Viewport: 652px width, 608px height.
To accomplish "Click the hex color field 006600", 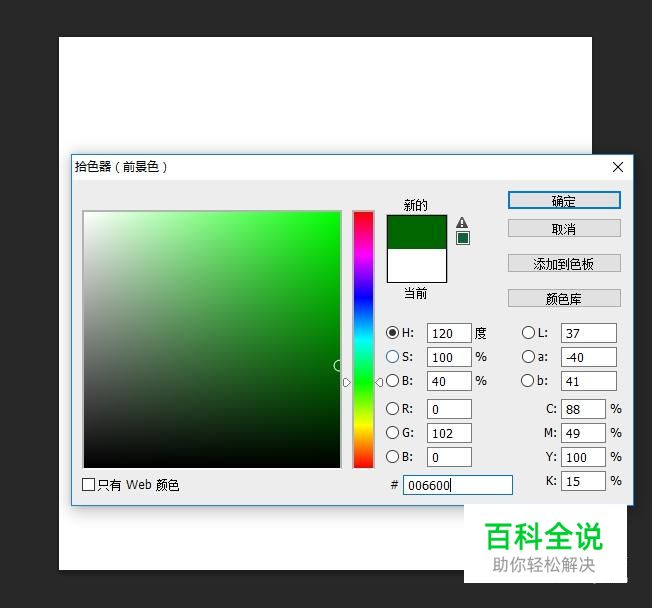I will click(458, 485).
